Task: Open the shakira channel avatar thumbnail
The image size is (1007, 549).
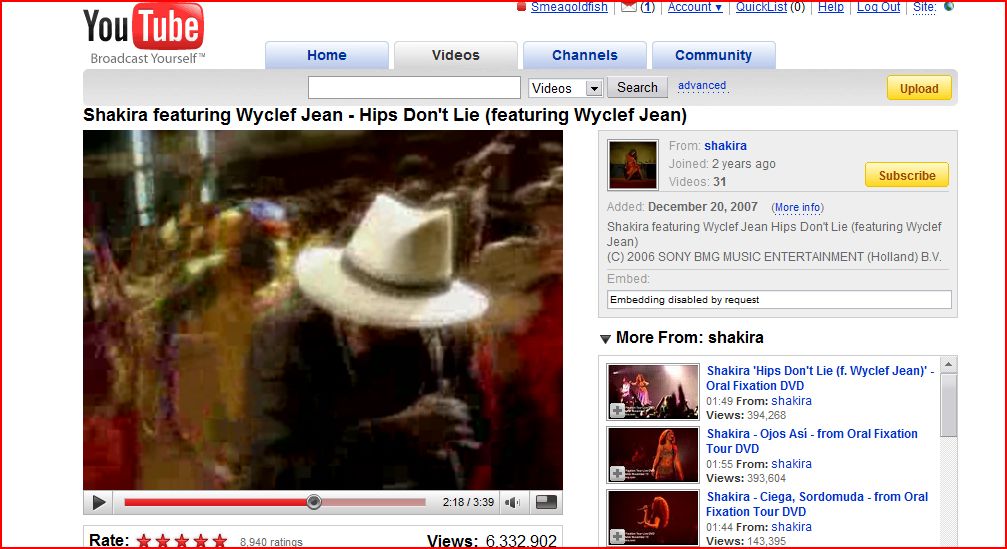Action: tap(633, 164)
